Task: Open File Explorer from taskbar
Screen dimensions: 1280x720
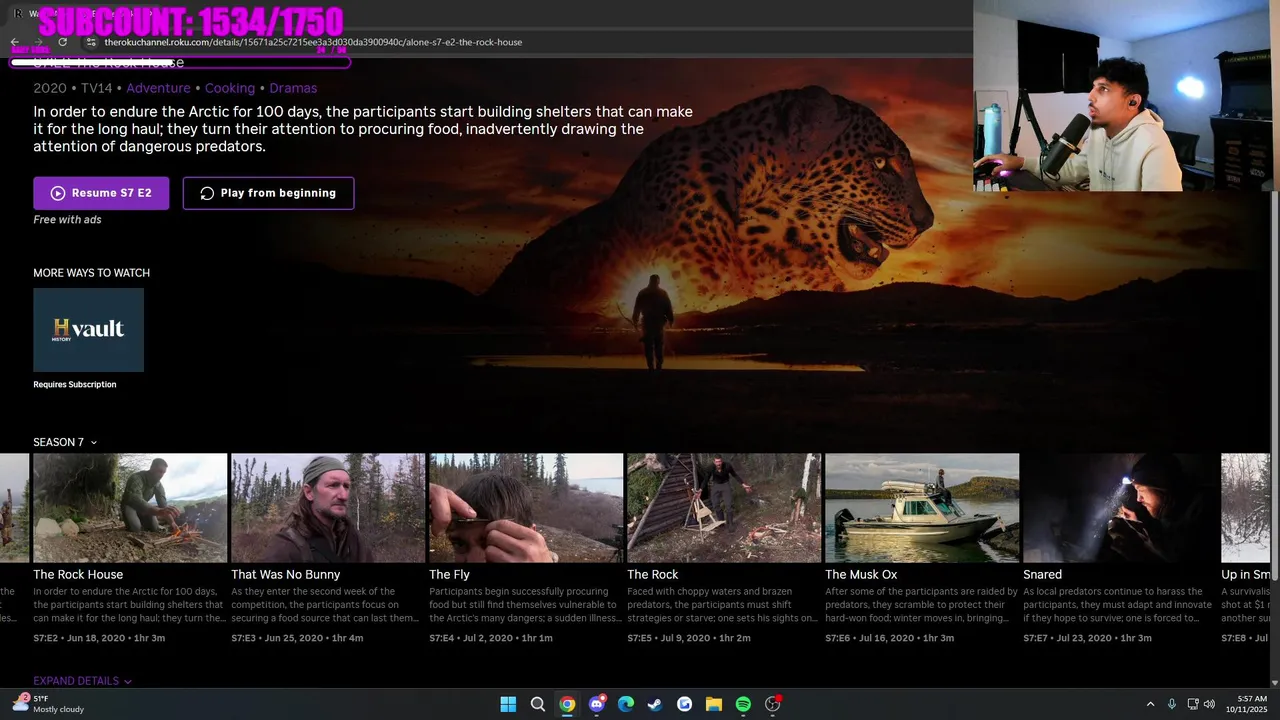Action: [714, 704]
